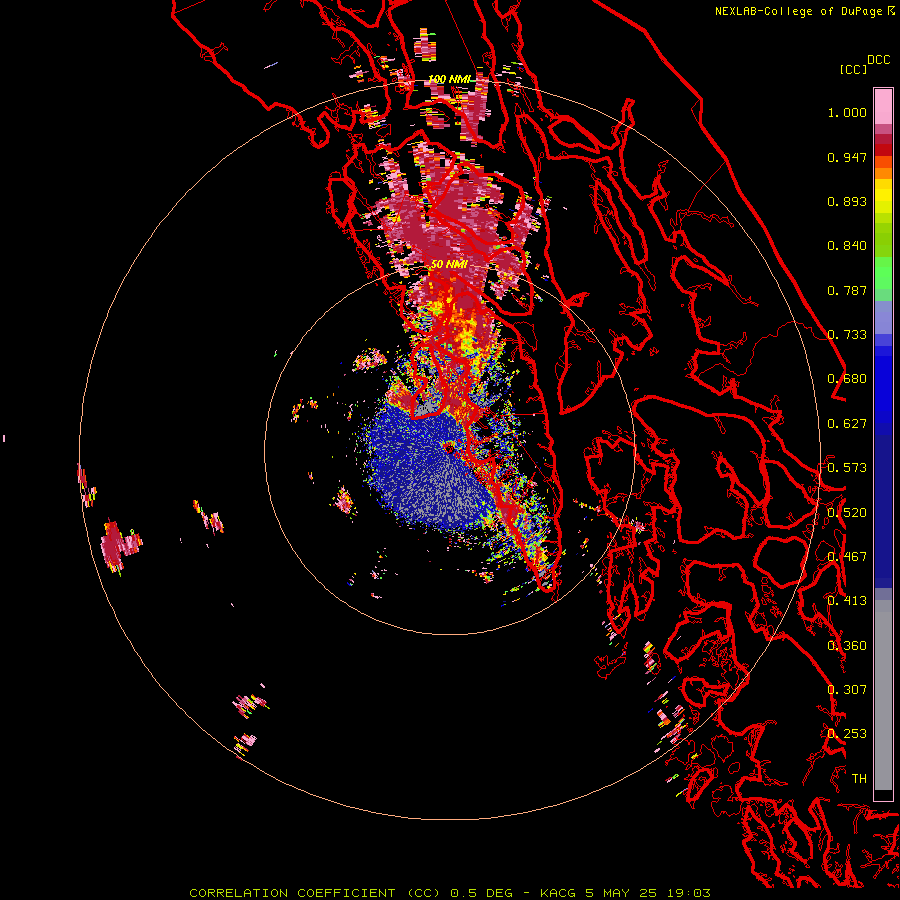This screenshot has width=900, height=900.
Task: Select the 0.253 scale value
Action: [x=847, y=734]
